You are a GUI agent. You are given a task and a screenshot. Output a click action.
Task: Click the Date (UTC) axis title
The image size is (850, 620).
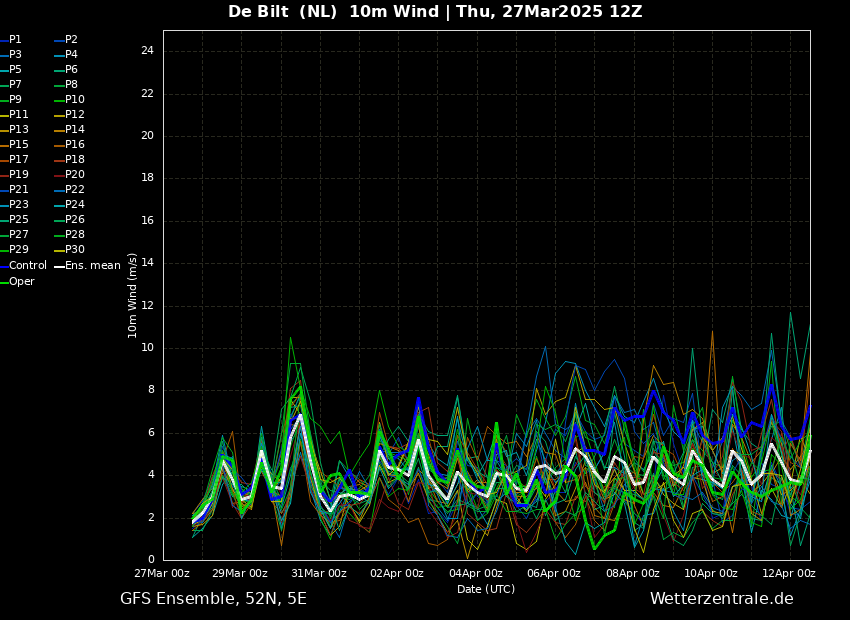pyautogui.click(x=486, y=590)
